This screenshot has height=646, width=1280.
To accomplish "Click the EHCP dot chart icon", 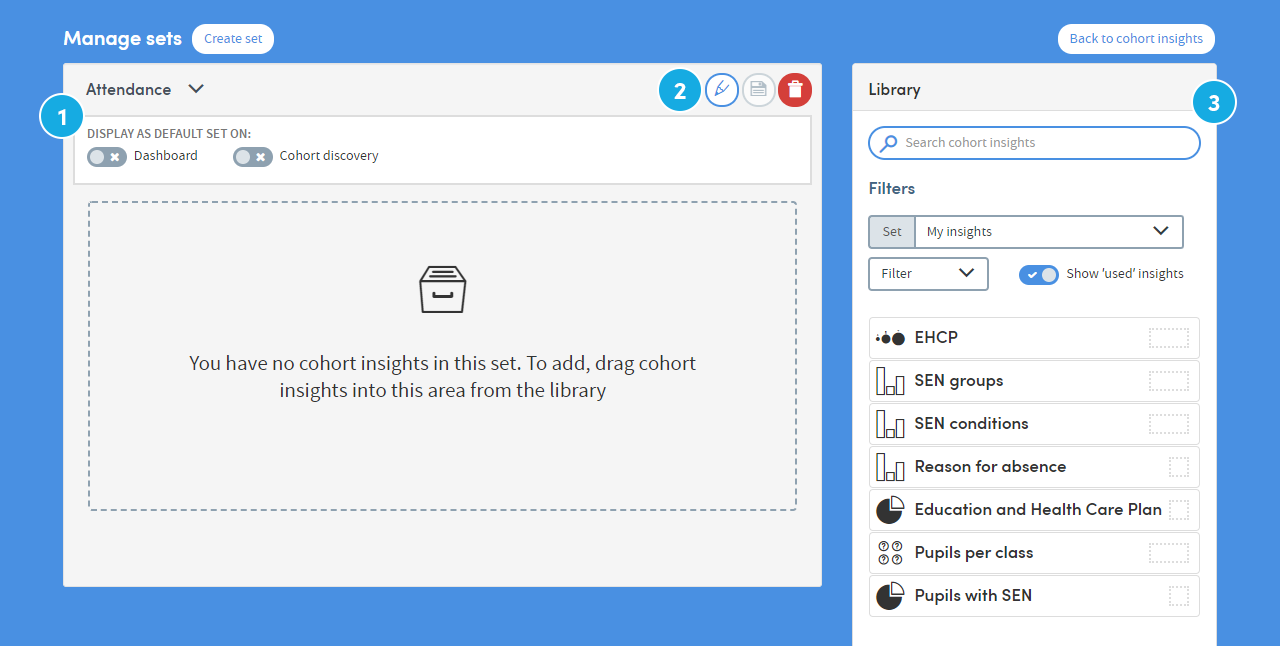I will click(890, 338).
